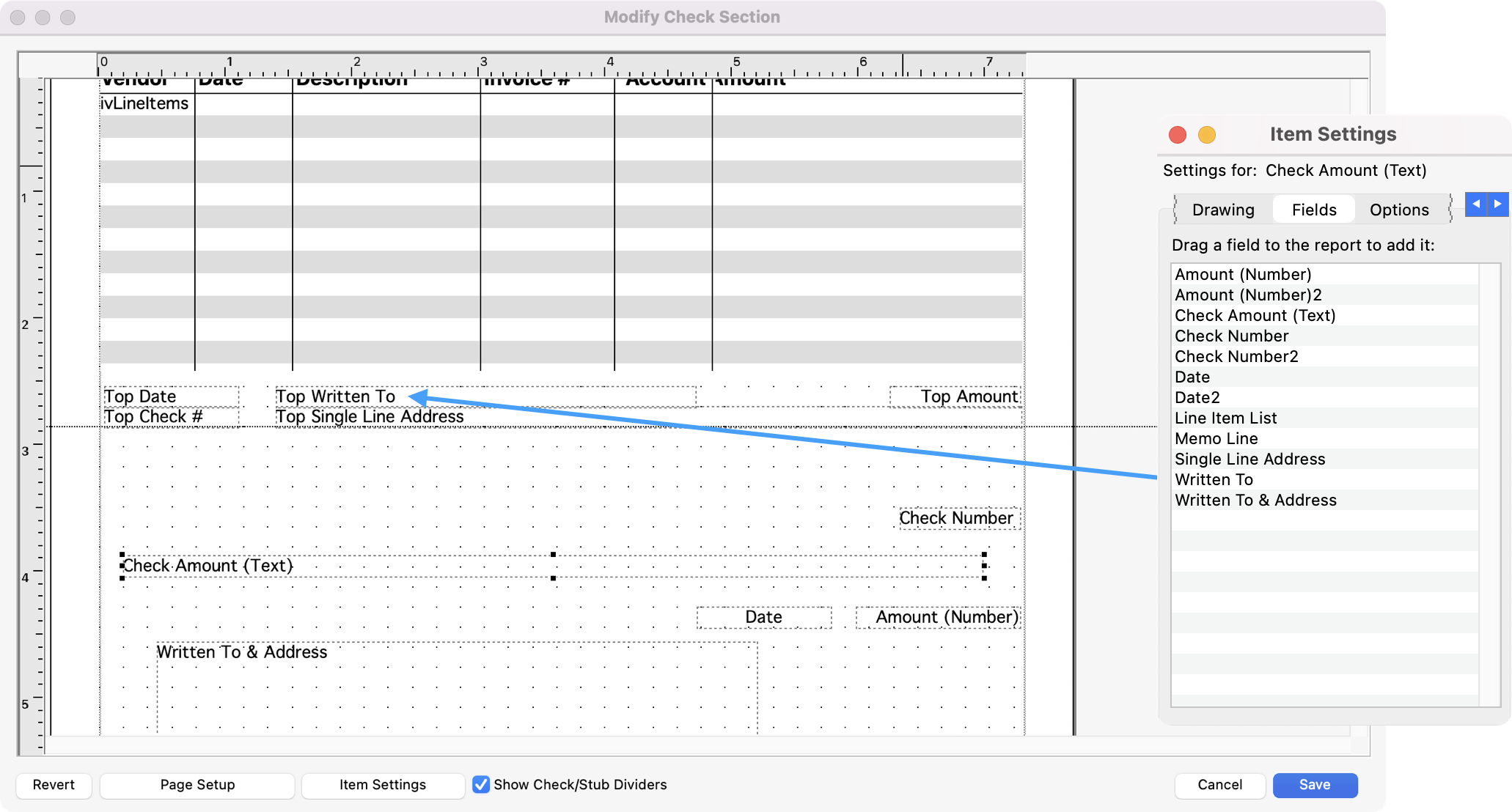
Task: Choose Line Item List field entry
Action: tap(1225, 418)
